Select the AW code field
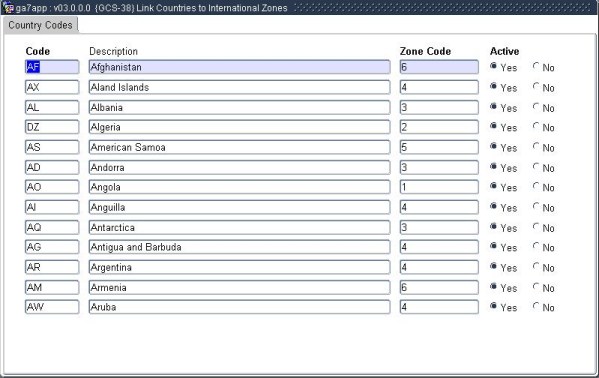 point(52,307)
